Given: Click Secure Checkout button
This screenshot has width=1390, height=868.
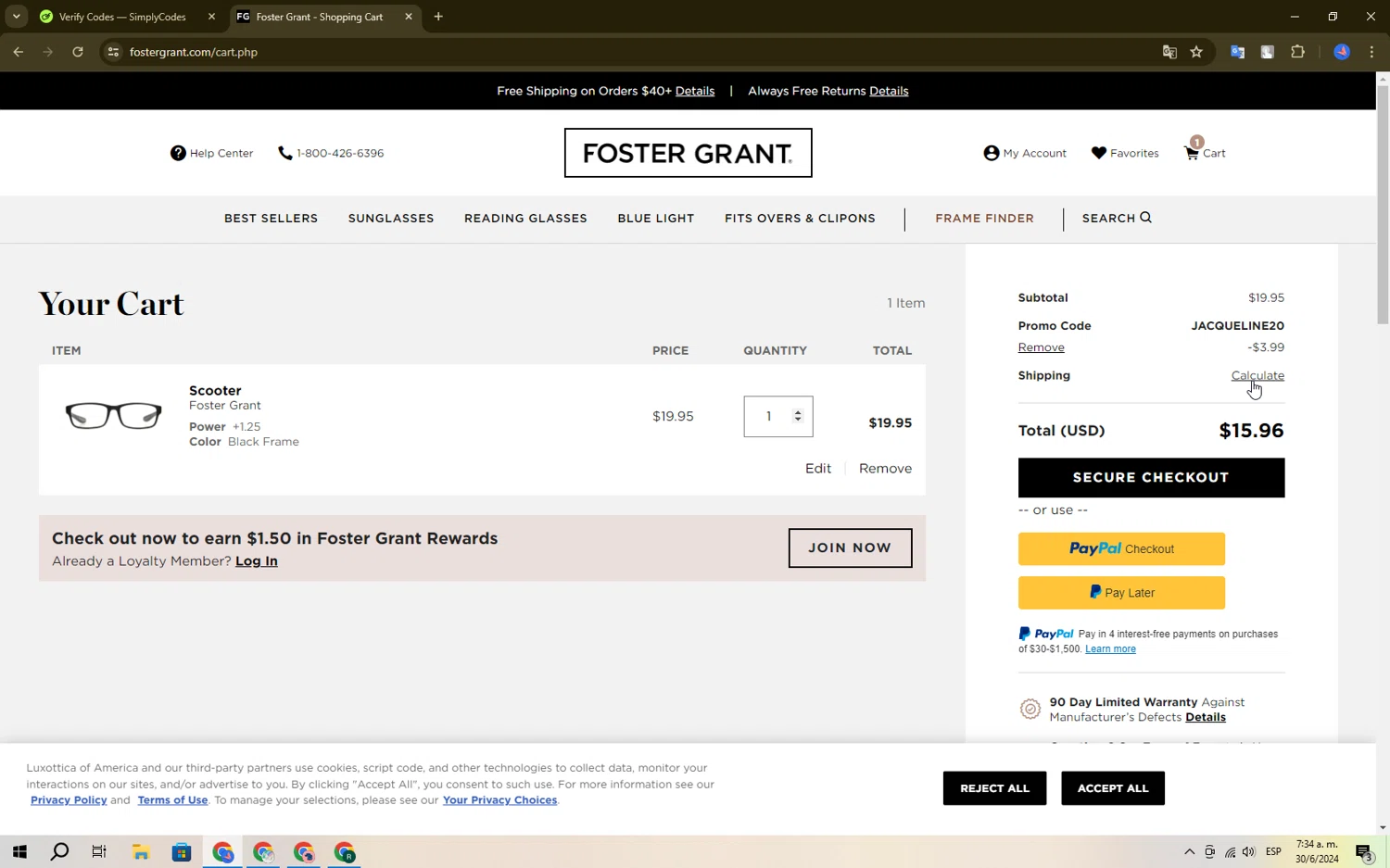Looking at the screenshot, I should pos(1151,478).
